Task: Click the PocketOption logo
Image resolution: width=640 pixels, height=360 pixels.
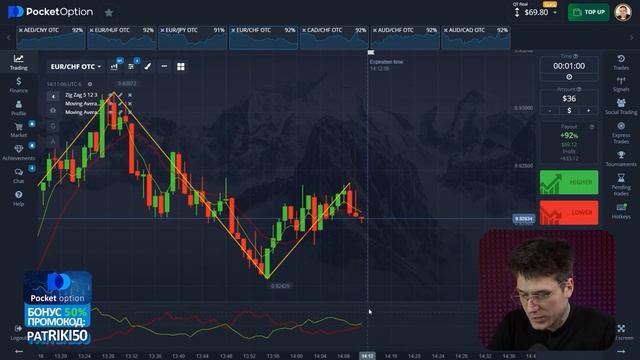Action: (x=50, y=12)
